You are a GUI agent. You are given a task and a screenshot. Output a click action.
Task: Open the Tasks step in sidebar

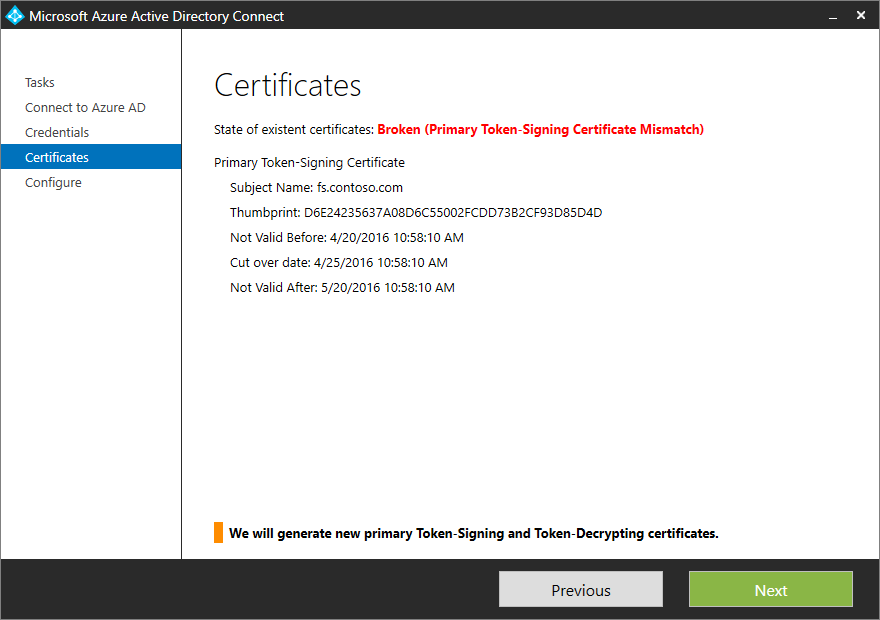point(40,82)
